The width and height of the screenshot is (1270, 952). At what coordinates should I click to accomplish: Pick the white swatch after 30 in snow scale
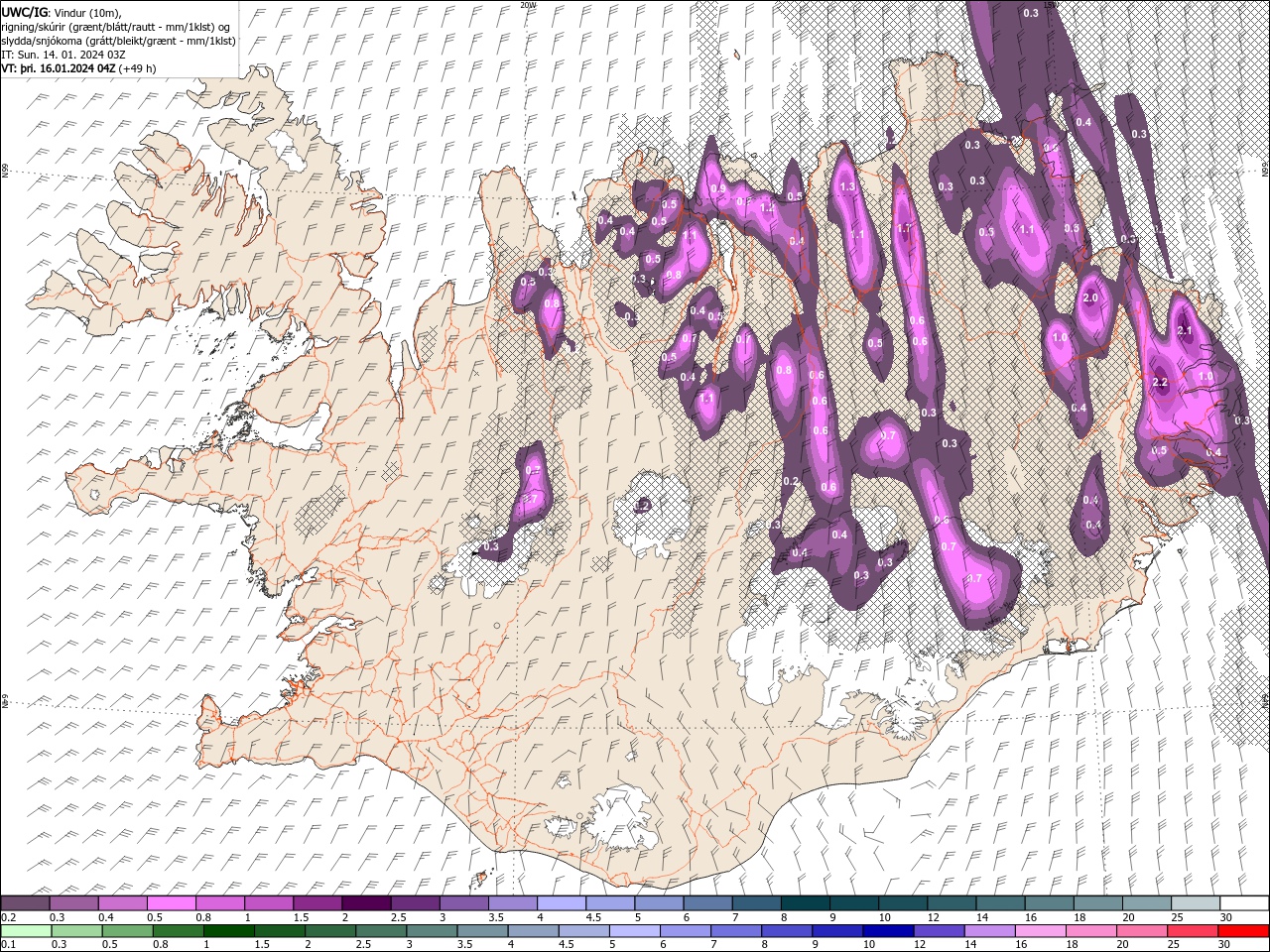coord(1245,903)
